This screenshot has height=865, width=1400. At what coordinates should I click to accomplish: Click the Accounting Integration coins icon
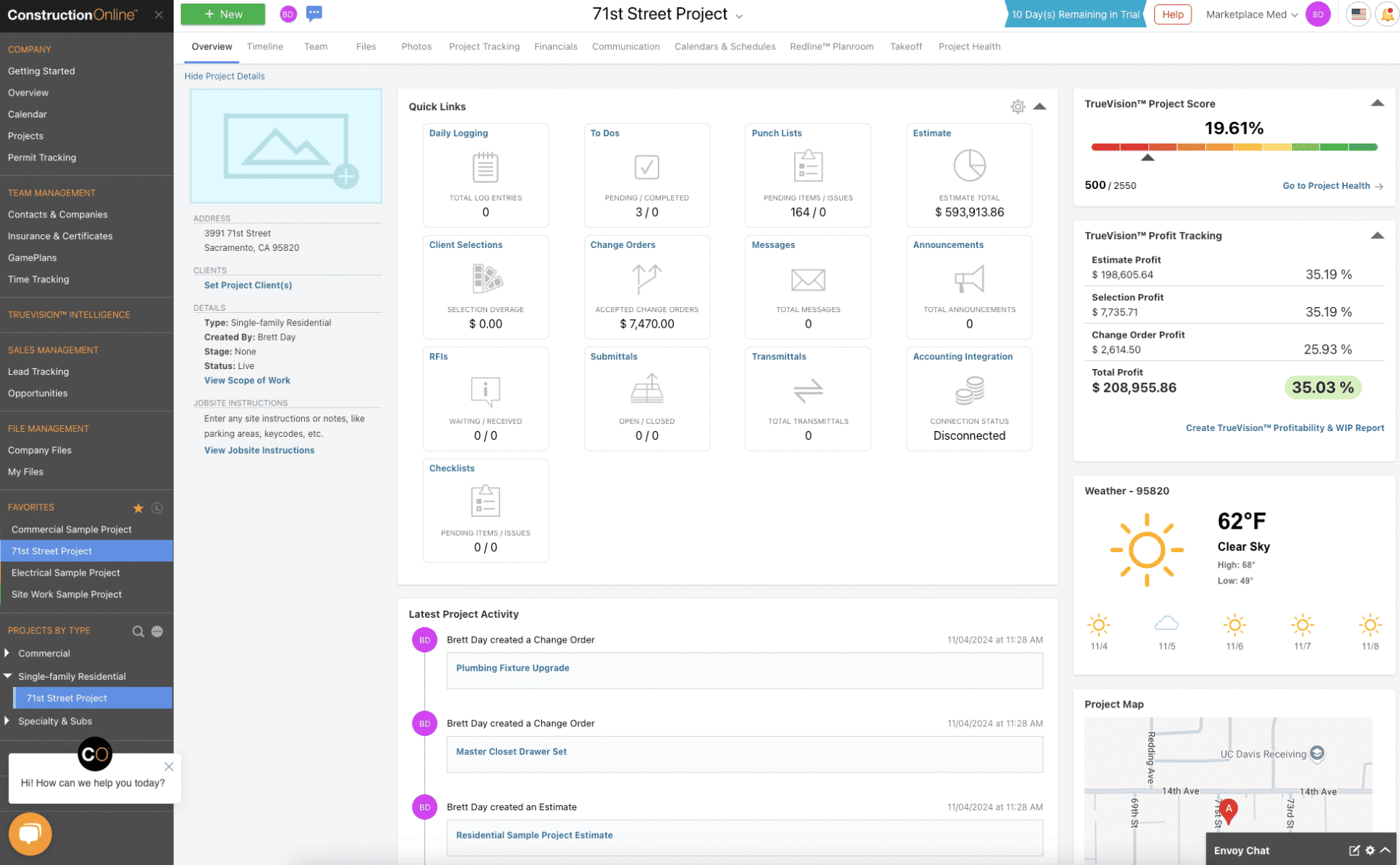pyautogui.click(x=968, y=389)
